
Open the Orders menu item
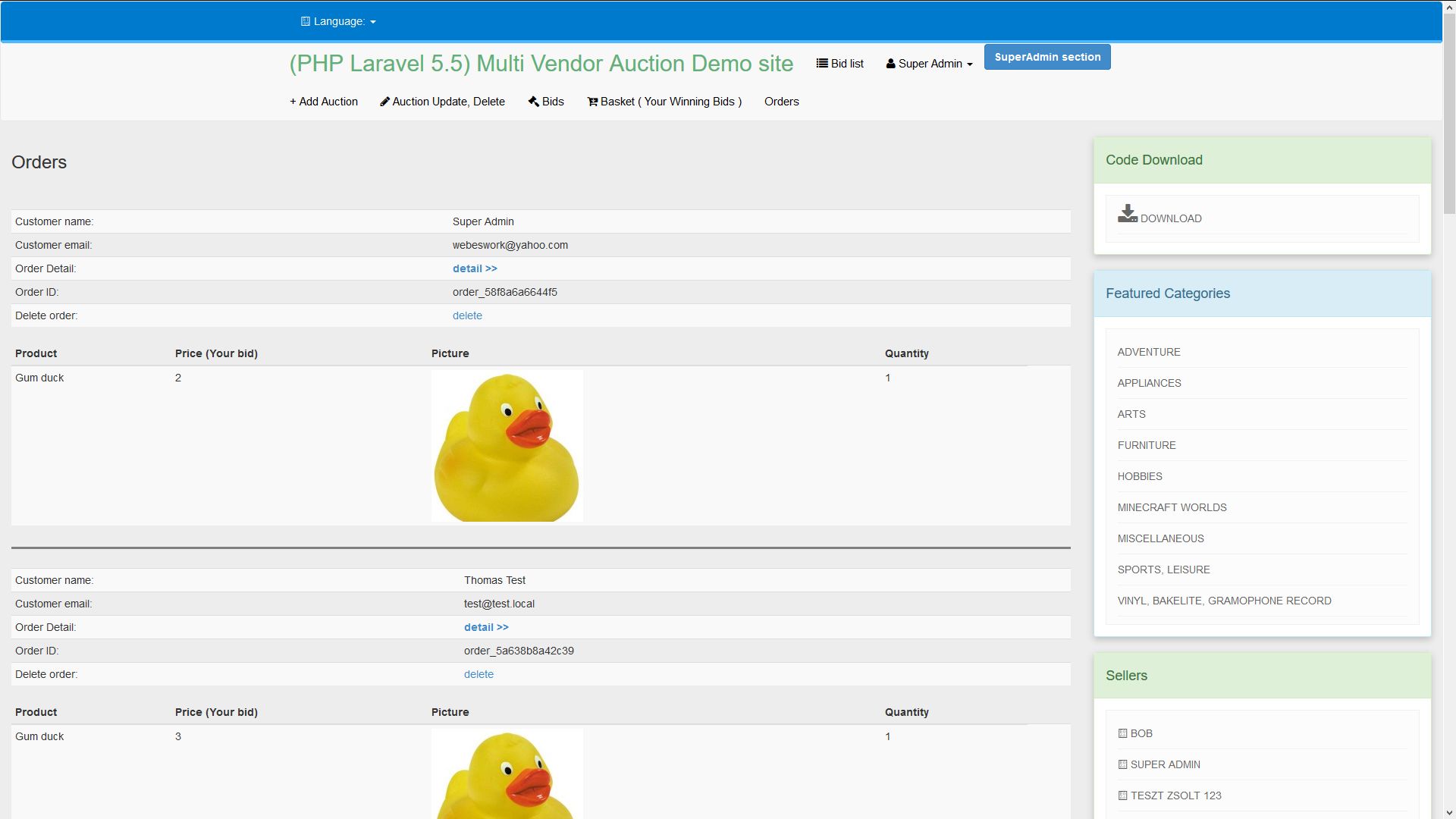(x=781, y=102)
